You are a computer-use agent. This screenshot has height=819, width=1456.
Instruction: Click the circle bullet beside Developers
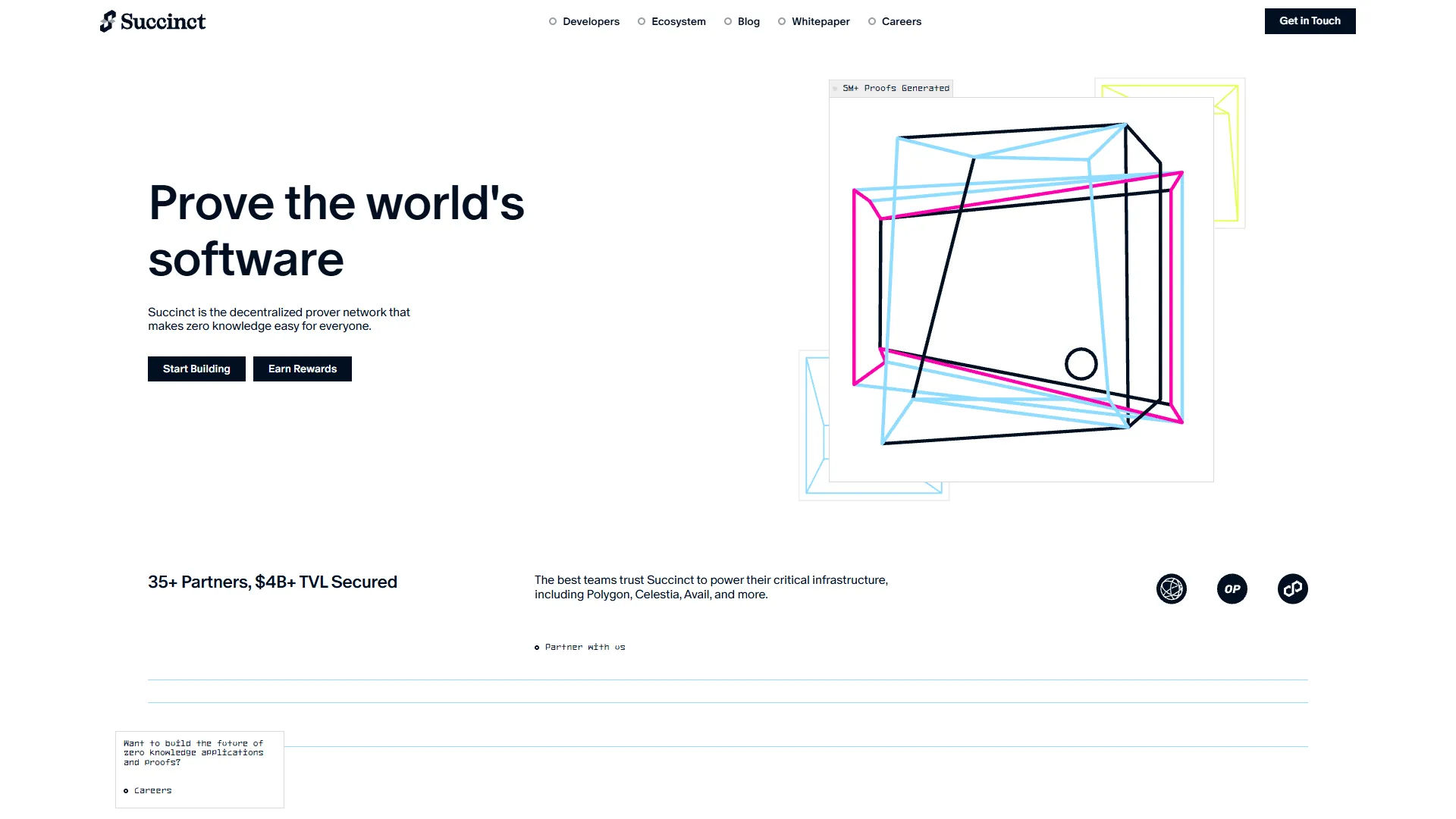click(x=553, y=21)
